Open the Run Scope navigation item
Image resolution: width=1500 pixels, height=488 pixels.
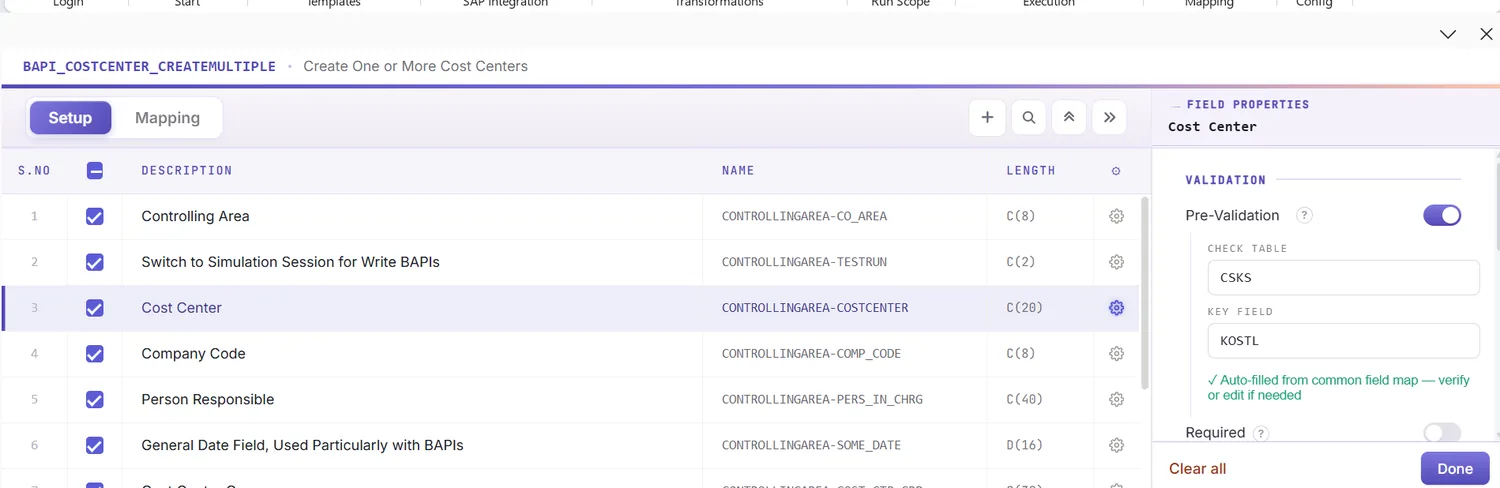pyautogui.click(x=900, y=4)
